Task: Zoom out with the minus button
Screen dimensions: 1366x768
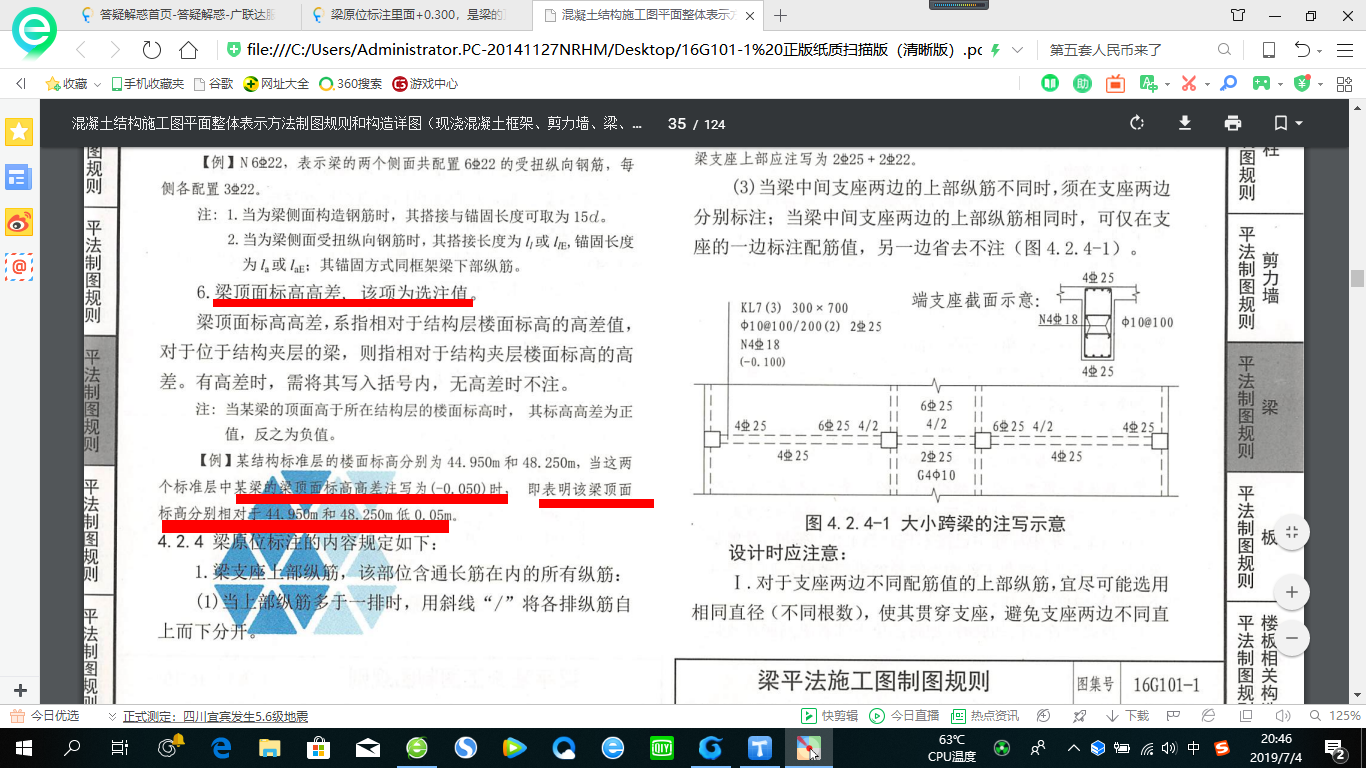Action: click(1292, 637)
